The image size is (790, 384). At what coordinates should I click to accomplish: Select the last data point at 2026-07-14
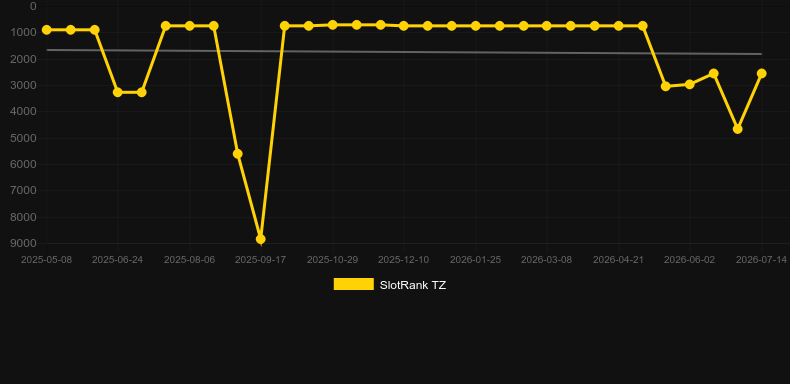pyautogui.click(x=761, y=74)
